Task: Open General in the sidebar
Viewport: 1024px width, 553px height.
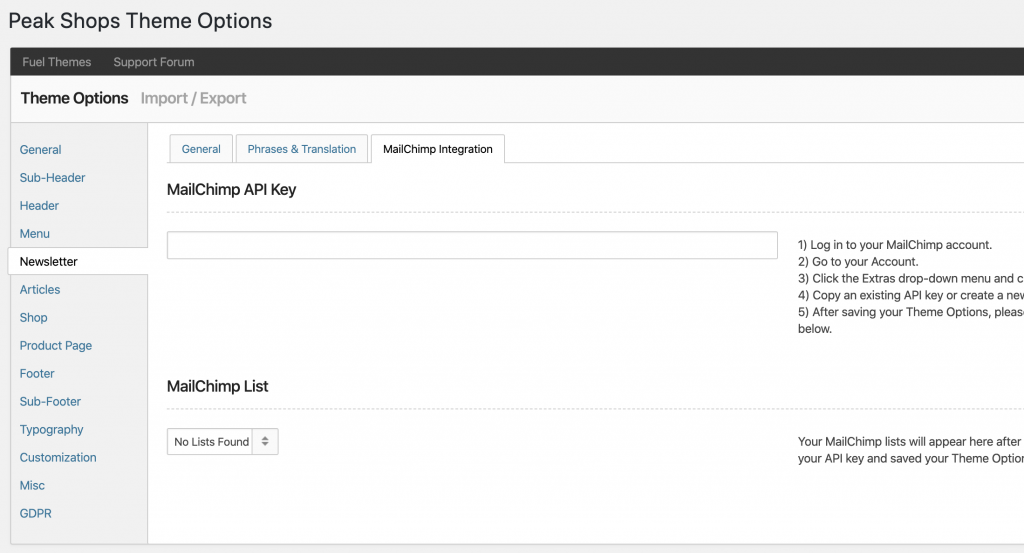Action: (x=40, y=150)
